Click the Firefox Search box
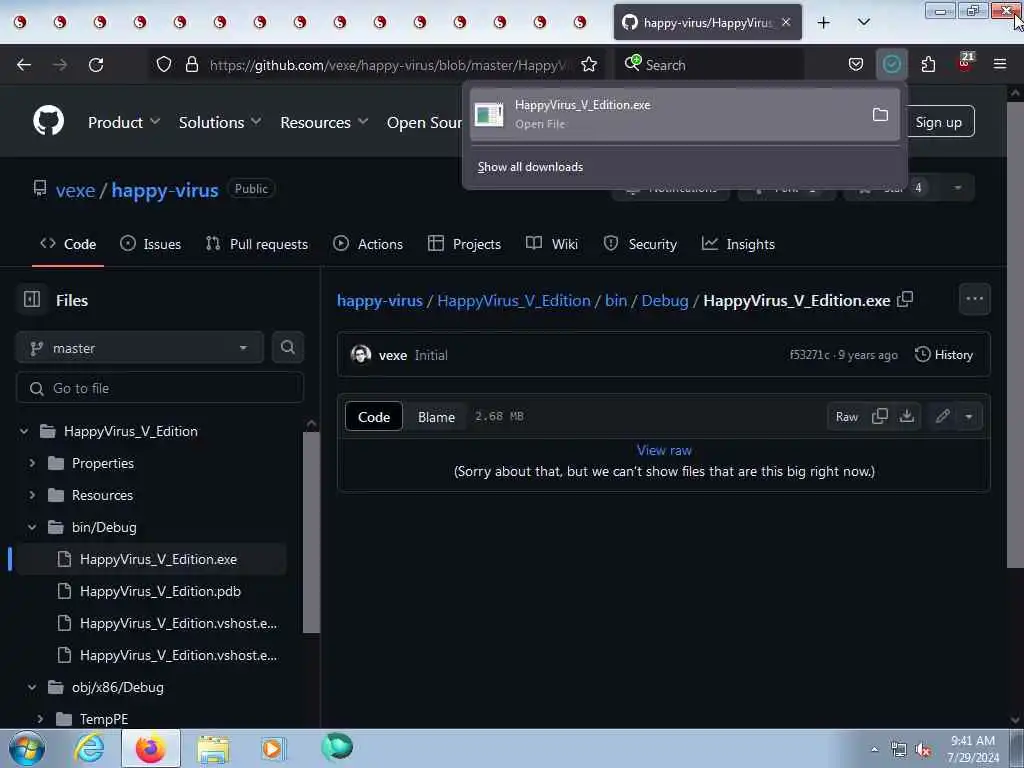 click(x=709, y=65)
